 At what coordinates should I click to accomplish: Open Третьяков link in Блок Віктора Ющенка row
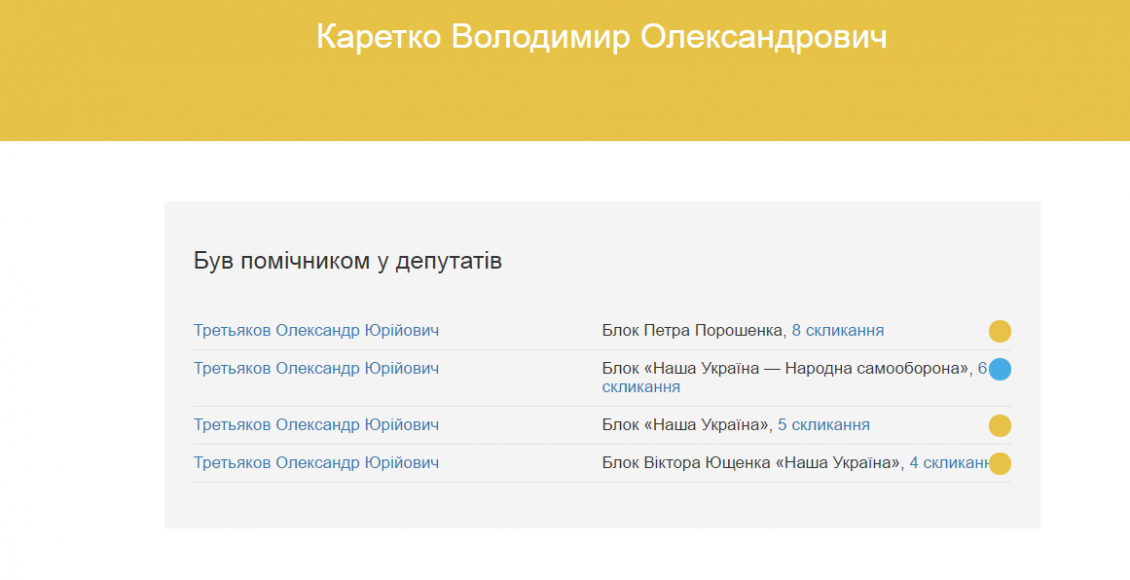[316, 463]
